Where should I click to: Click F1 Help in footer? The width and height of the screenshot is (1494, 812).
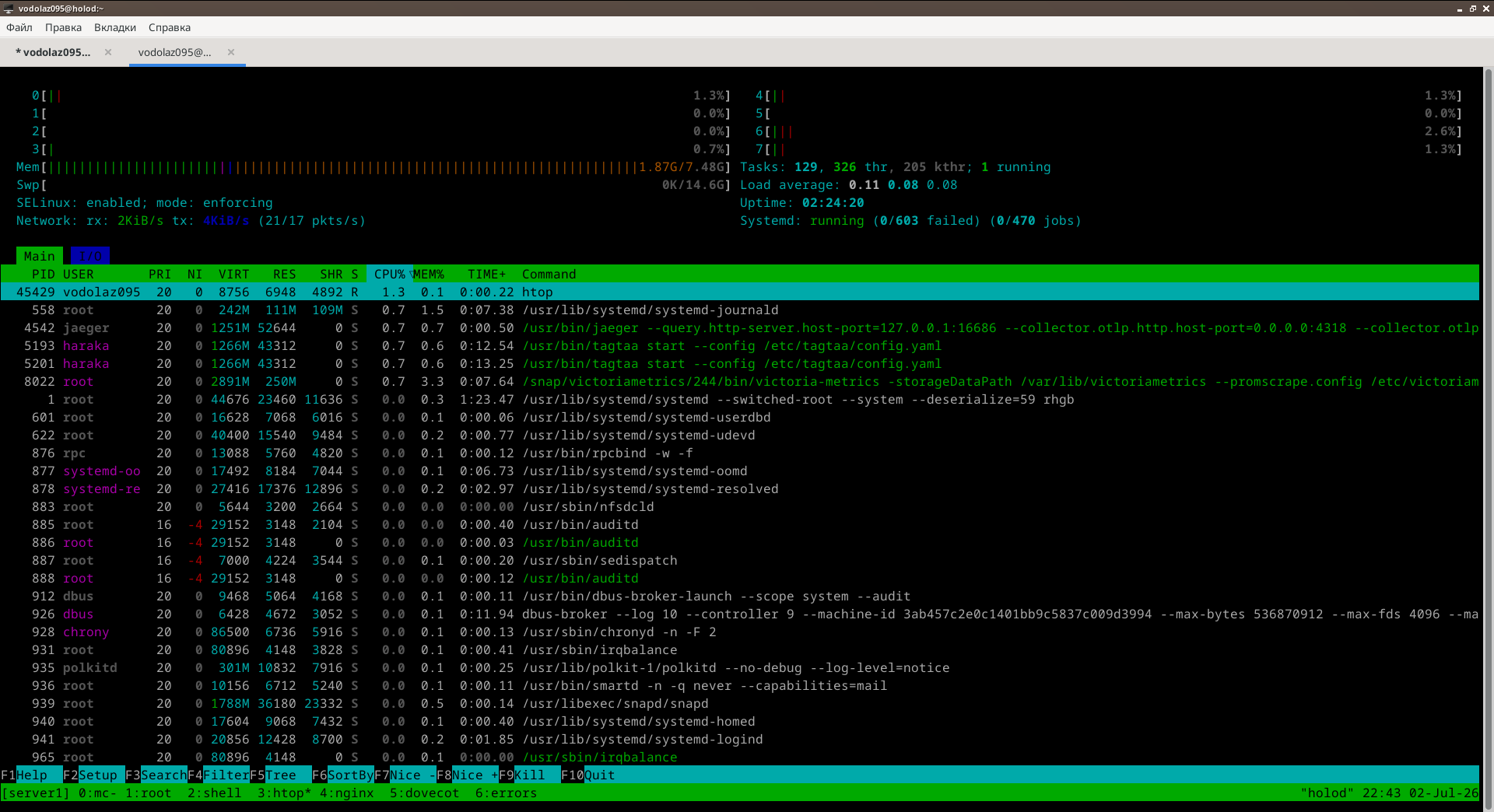[31, 775]
